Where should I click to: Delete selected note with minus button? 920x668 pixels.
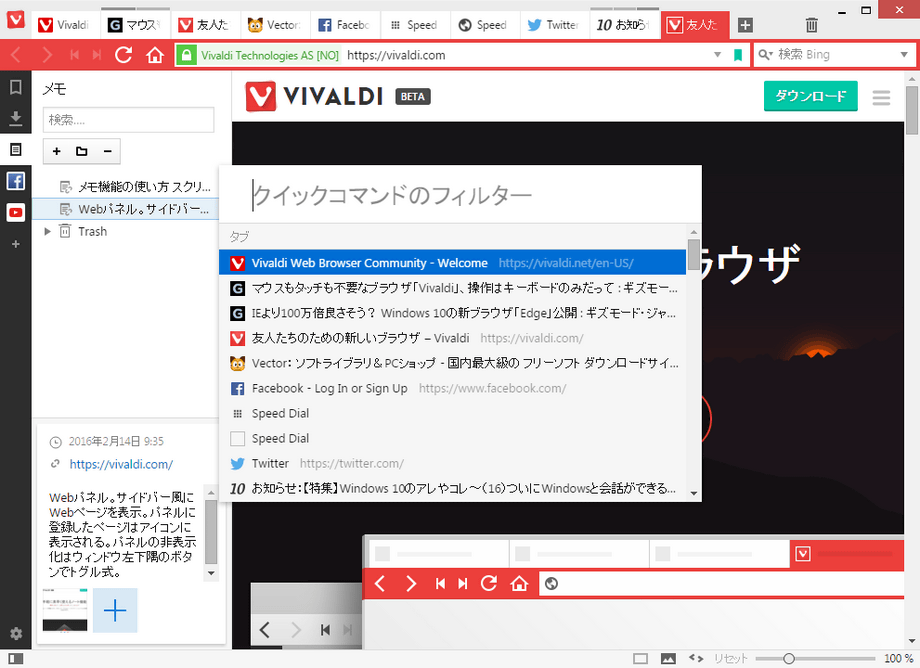(107, 151)
